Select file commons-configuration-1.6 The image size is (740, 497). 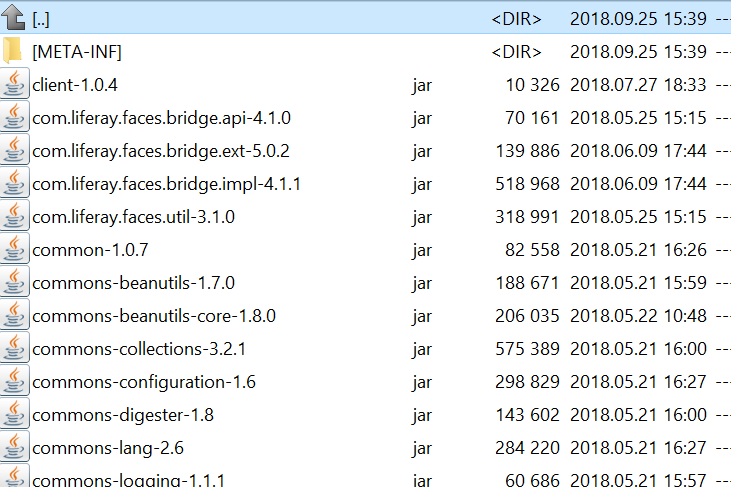[144, 382]
